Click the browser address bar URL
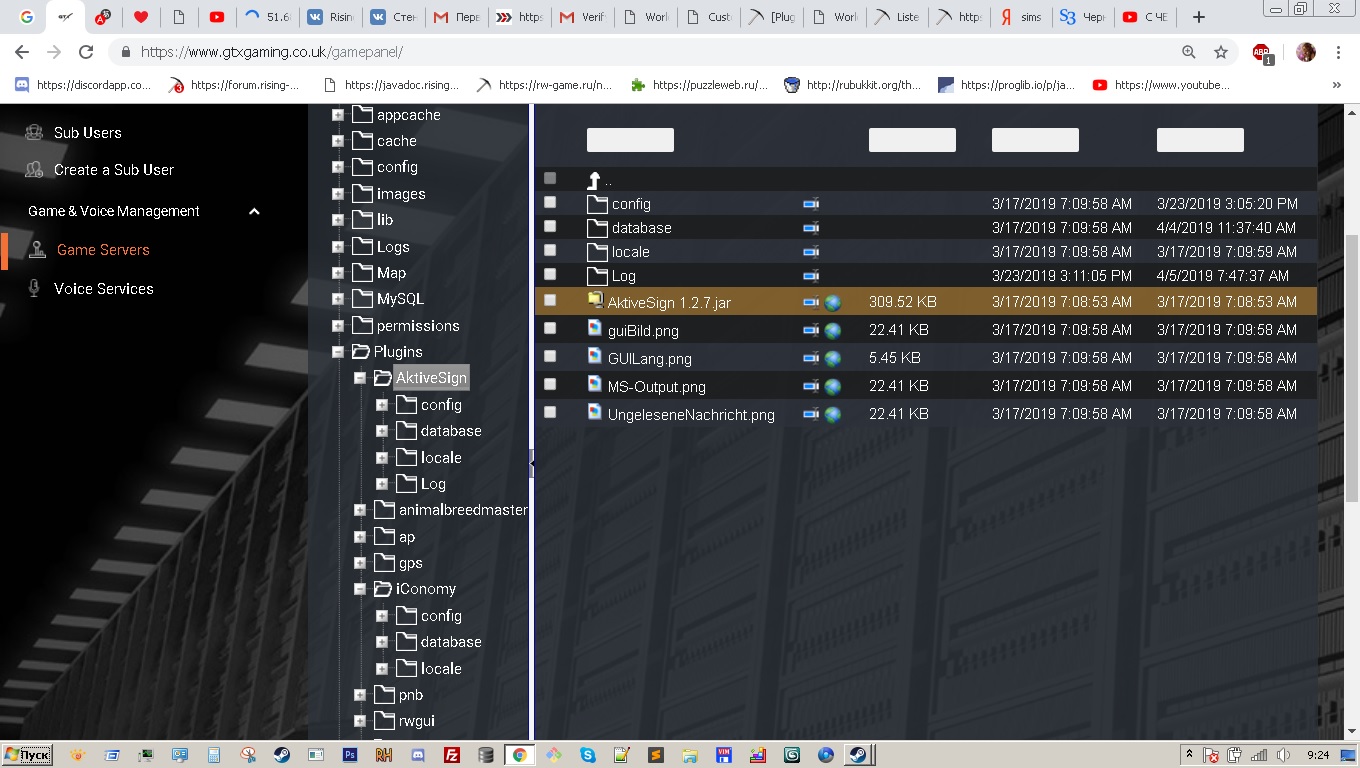 point(272,52)
